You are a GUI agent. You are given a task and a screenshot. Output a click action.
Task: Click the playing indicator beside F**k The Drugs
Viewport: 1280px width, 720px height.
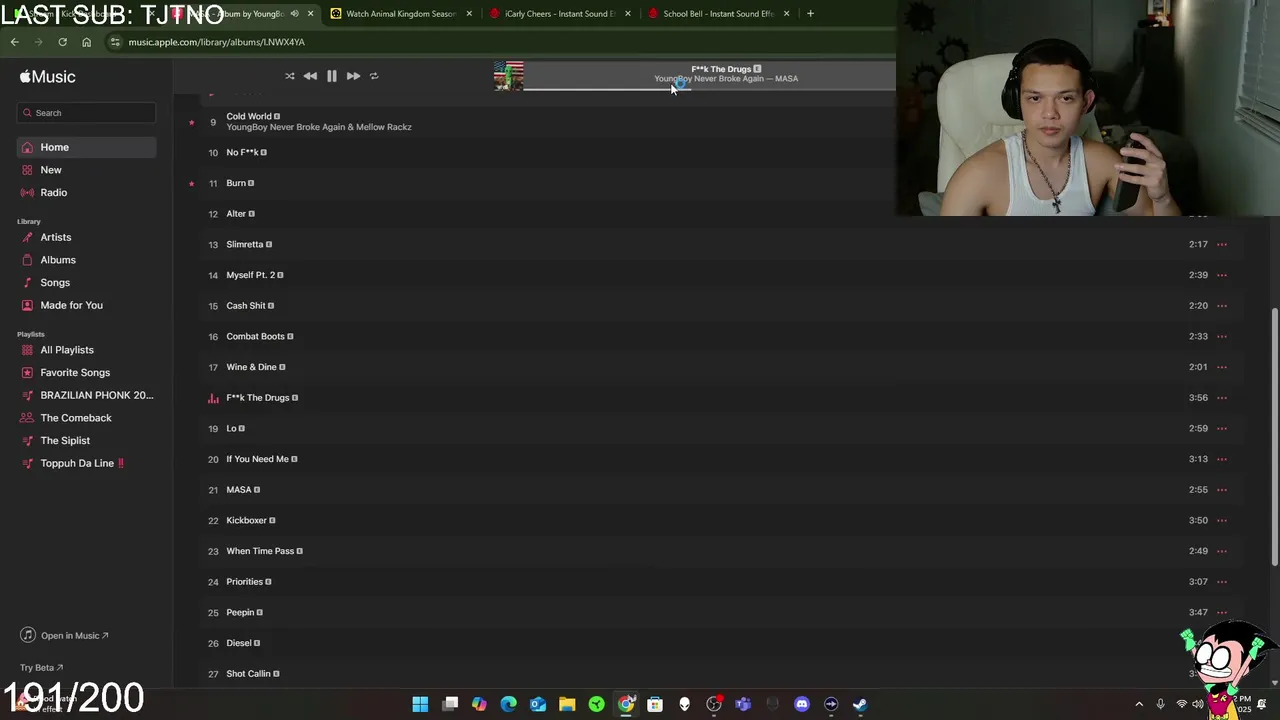213,398
